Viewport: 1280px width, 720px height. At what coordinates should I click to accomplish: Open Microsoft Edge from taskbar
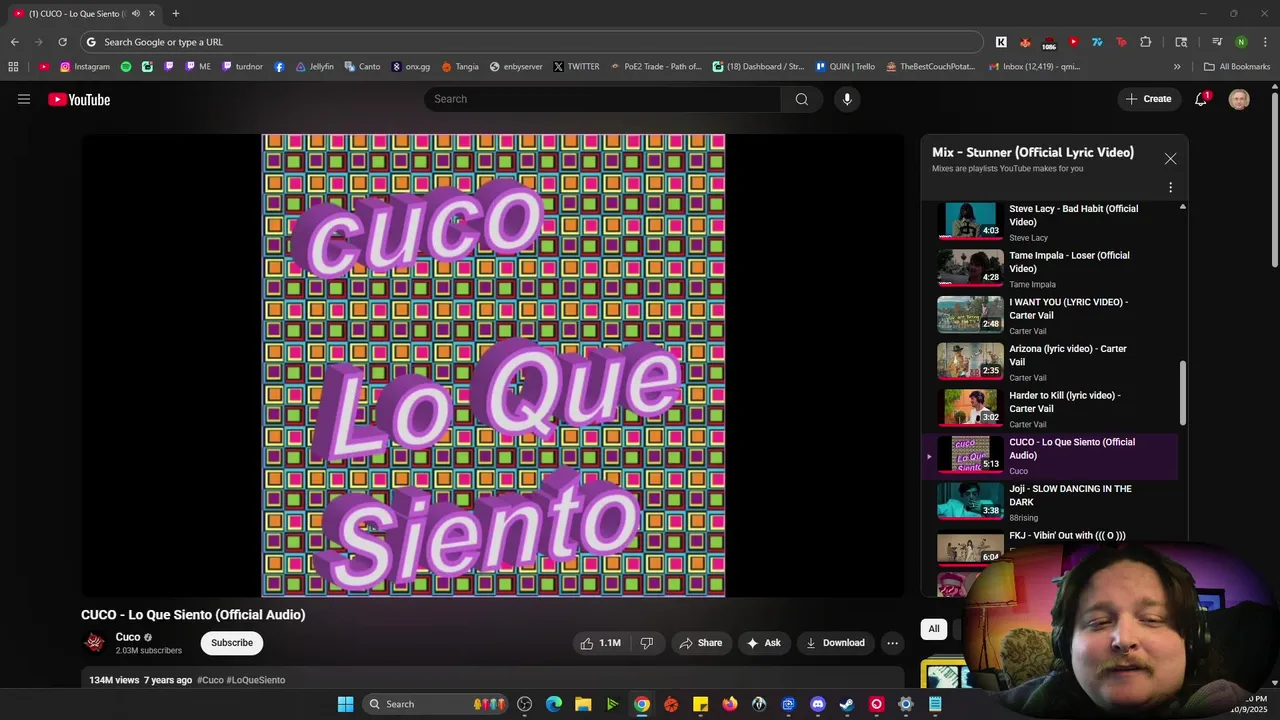click(x=554, y=704)
